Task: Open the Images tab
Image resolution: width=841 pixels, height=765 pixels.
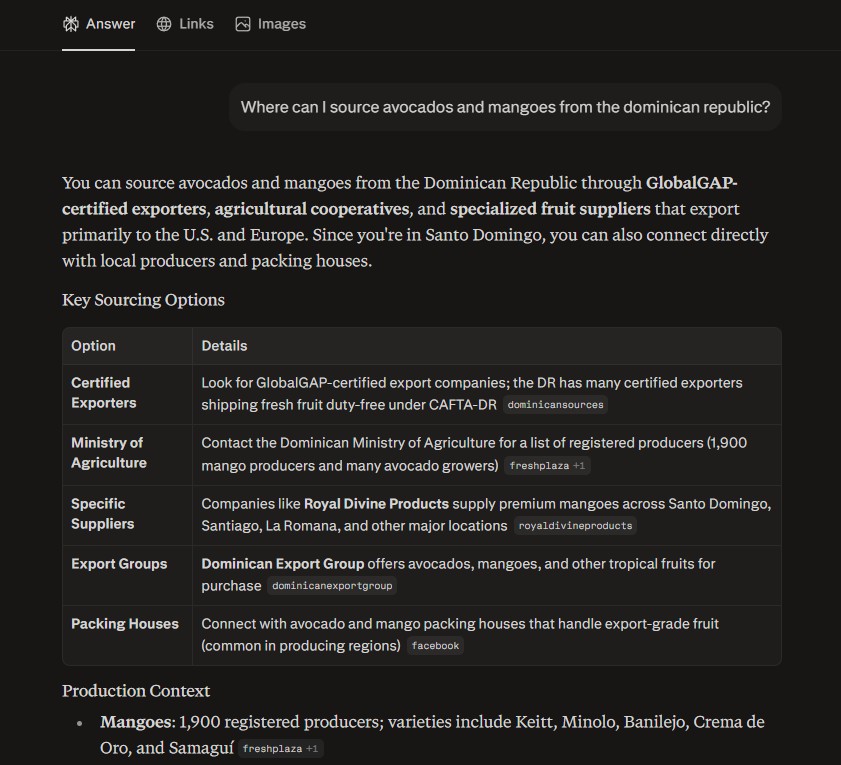Action: pos(270,24)
